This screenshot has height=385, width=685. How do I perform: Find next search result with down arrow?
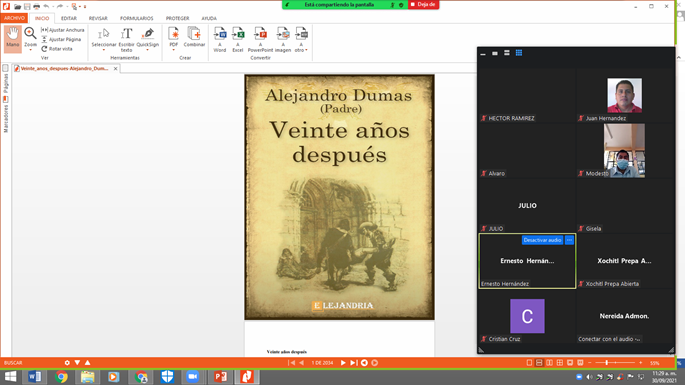coord(77,363)
